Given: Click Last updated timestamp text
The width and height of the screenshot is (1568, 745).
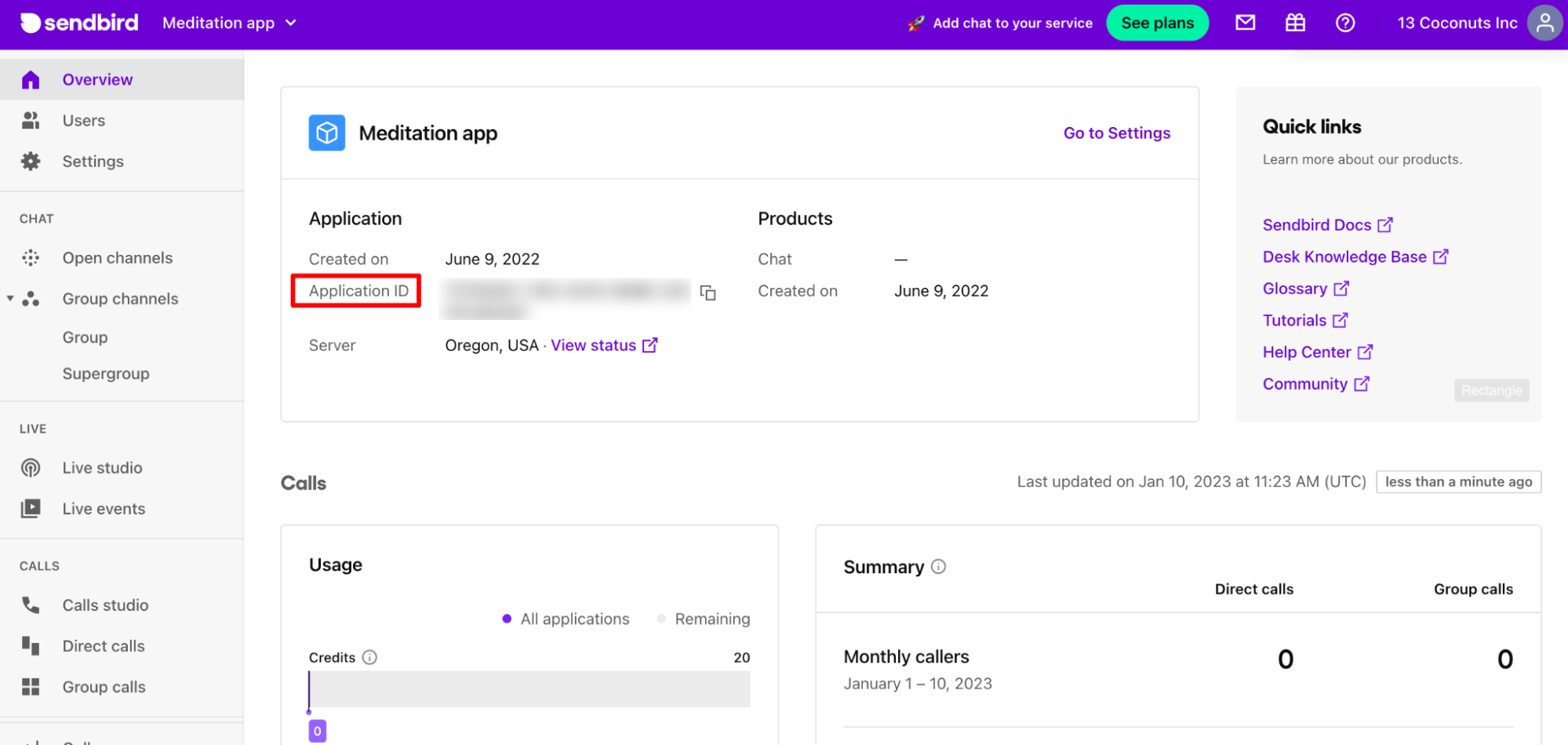Looking at the screenshot, I should click(x=1191, y=482).
